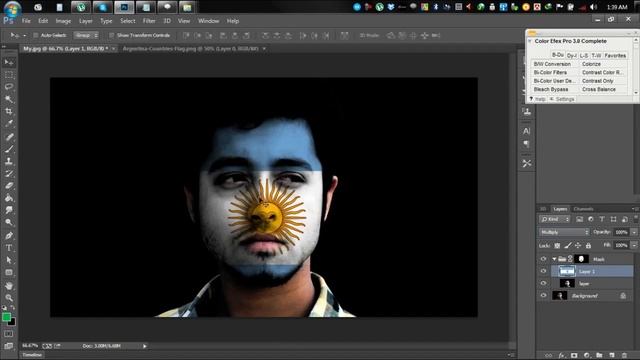Enable Show Transform Controls checkbox
Screen dimensions: 640x360
click(x=111, y=36)
